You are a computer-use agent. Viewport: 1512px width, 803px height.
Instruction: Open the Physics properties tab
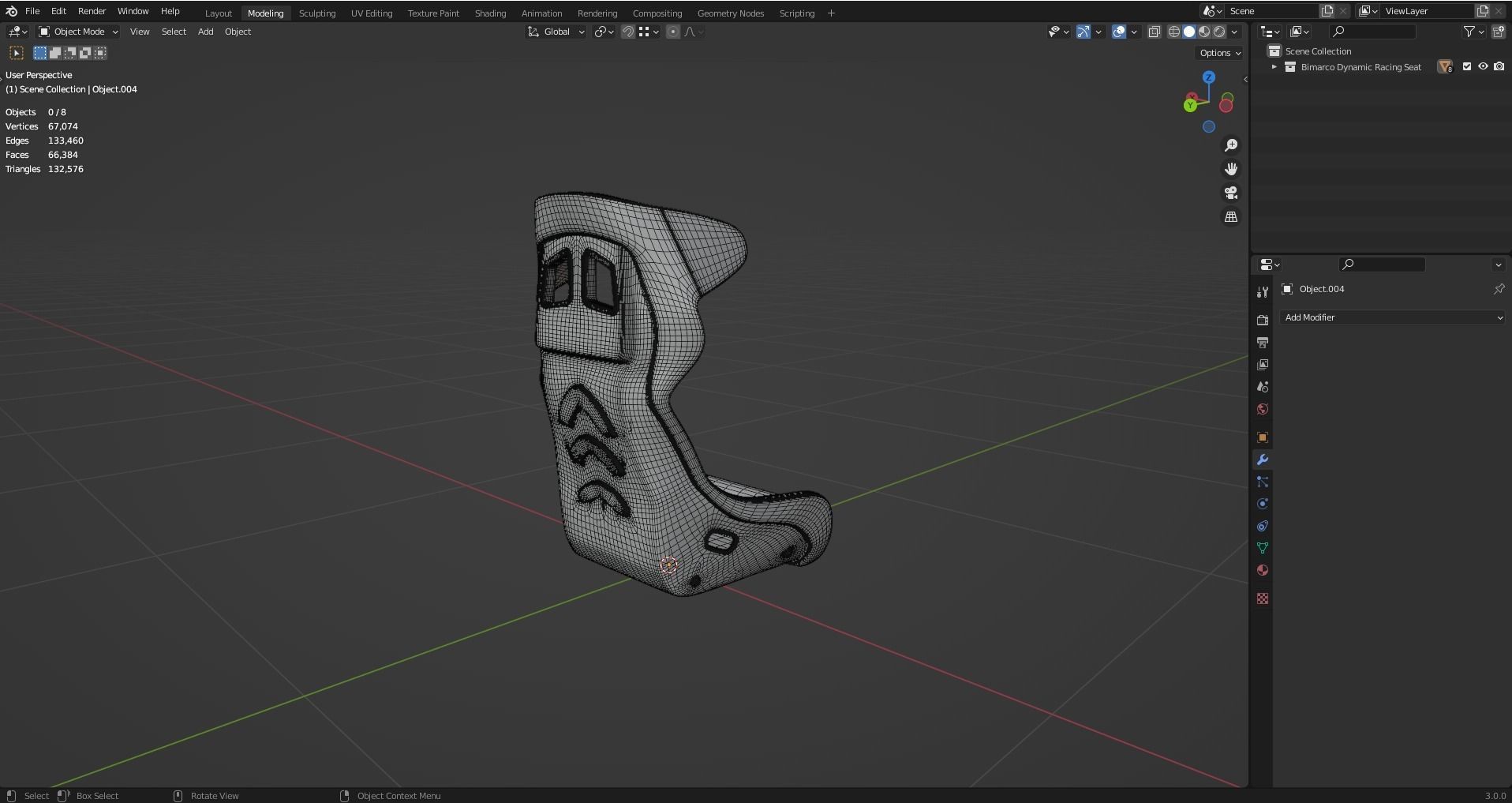point(1263,504)
